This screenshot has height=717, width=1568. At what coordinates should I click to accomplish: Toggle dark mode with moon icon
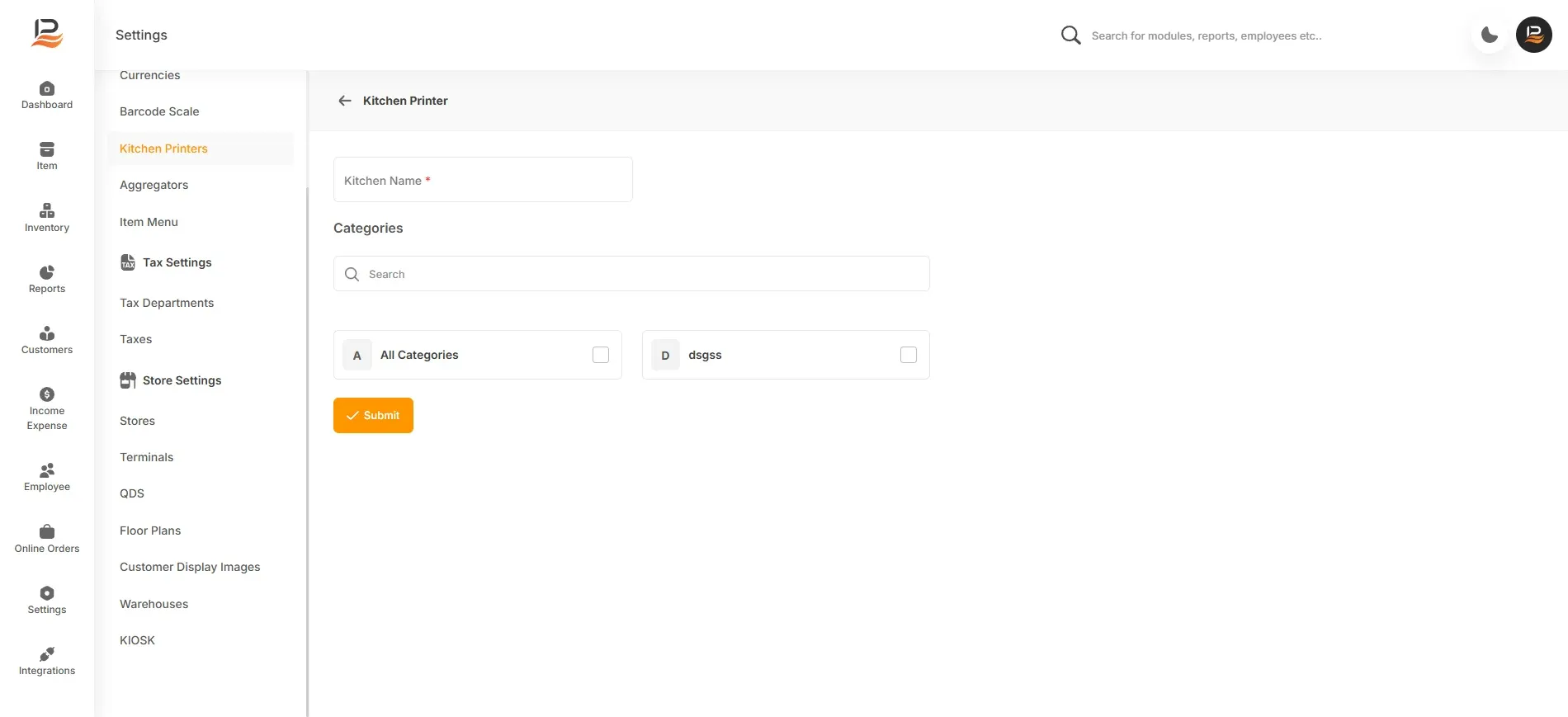tap(1490, 35)
